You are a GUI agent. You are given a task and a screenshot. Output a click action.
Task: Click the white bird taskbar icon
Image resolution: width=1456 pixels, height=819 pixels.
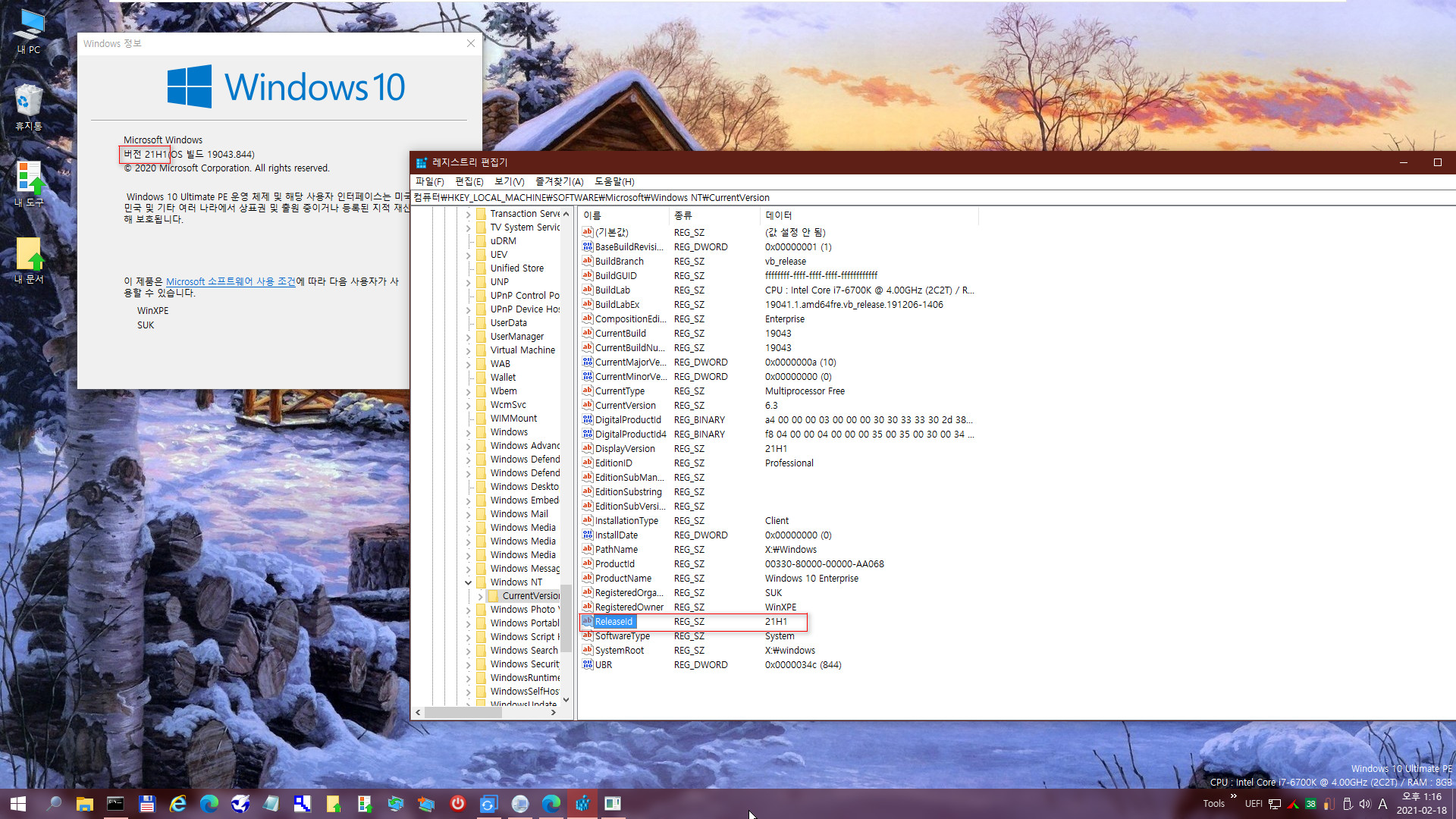(x=240, y=804)
